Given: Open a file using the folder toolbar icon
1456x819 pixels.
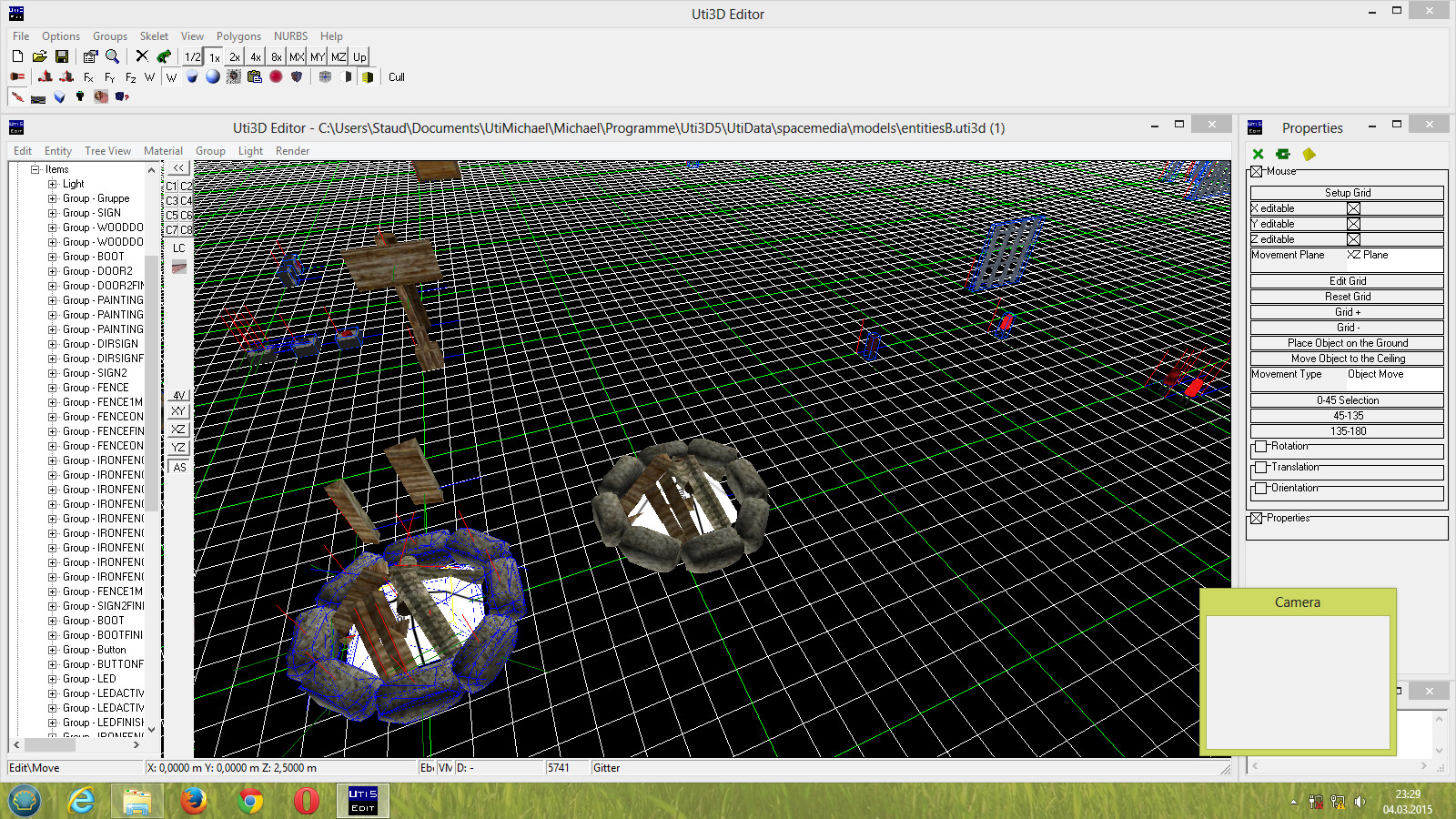Looking at the screenshot, I should [x=39, y=56].
